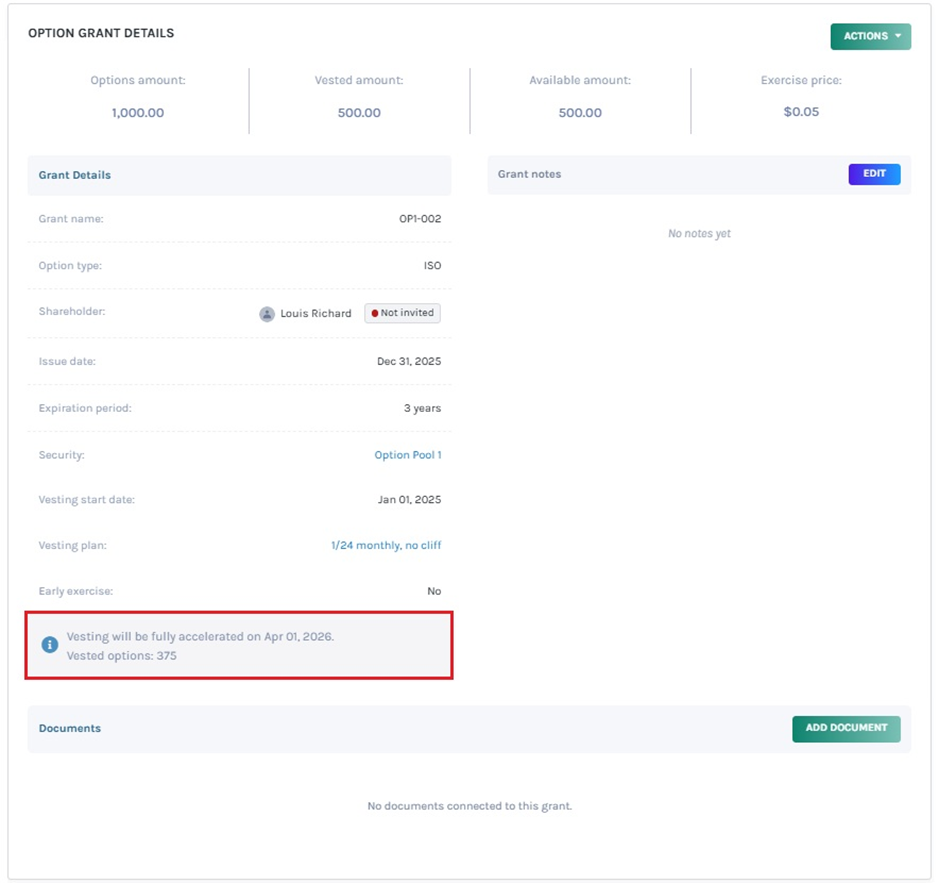Image resolution: width=939 pixels, height=883 pixels.
Task: Click the Vested amount value 500.00
Action: pos(359,113)
